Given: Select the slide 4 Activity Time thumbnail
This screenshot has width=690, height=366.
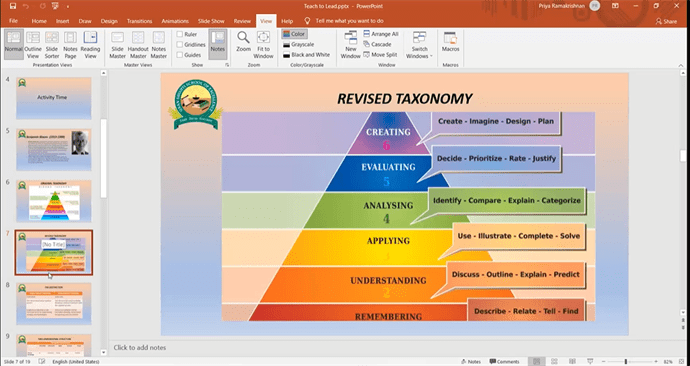Looking at the screenshot, I should point(54,98).
